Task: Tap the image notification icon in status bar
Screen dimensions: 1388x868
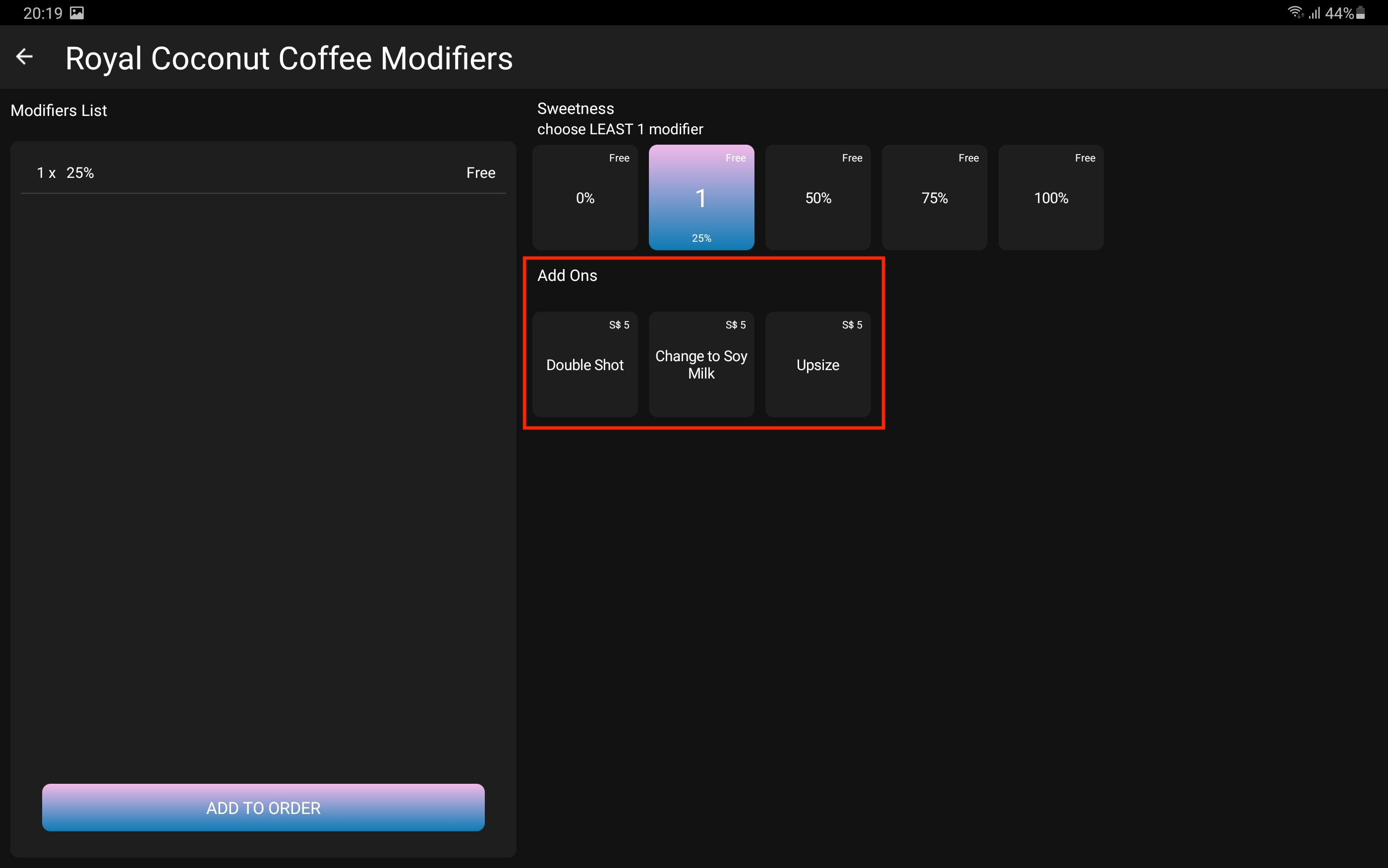Action: pos(77,12)
